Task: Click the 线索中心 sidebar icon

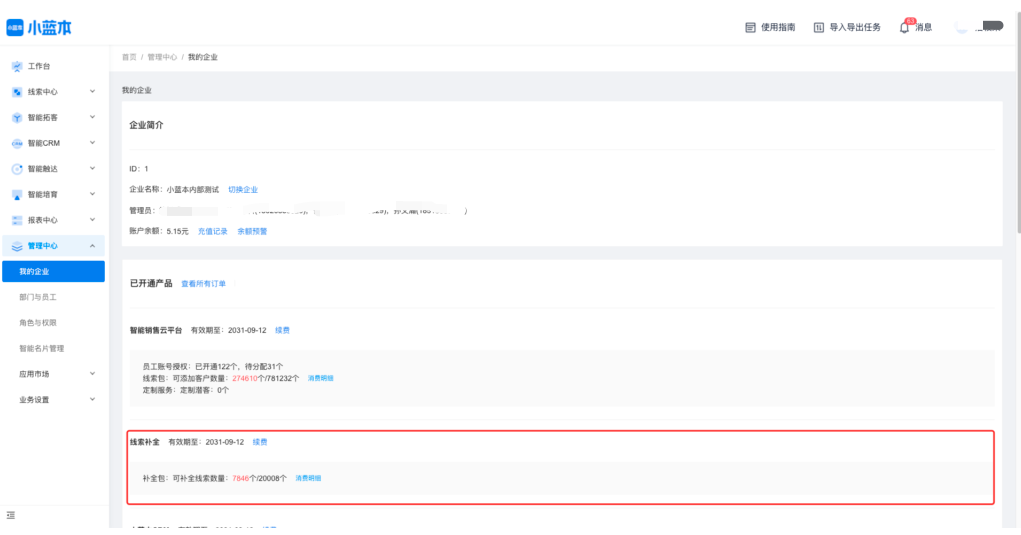Action: tap(17, 92)
